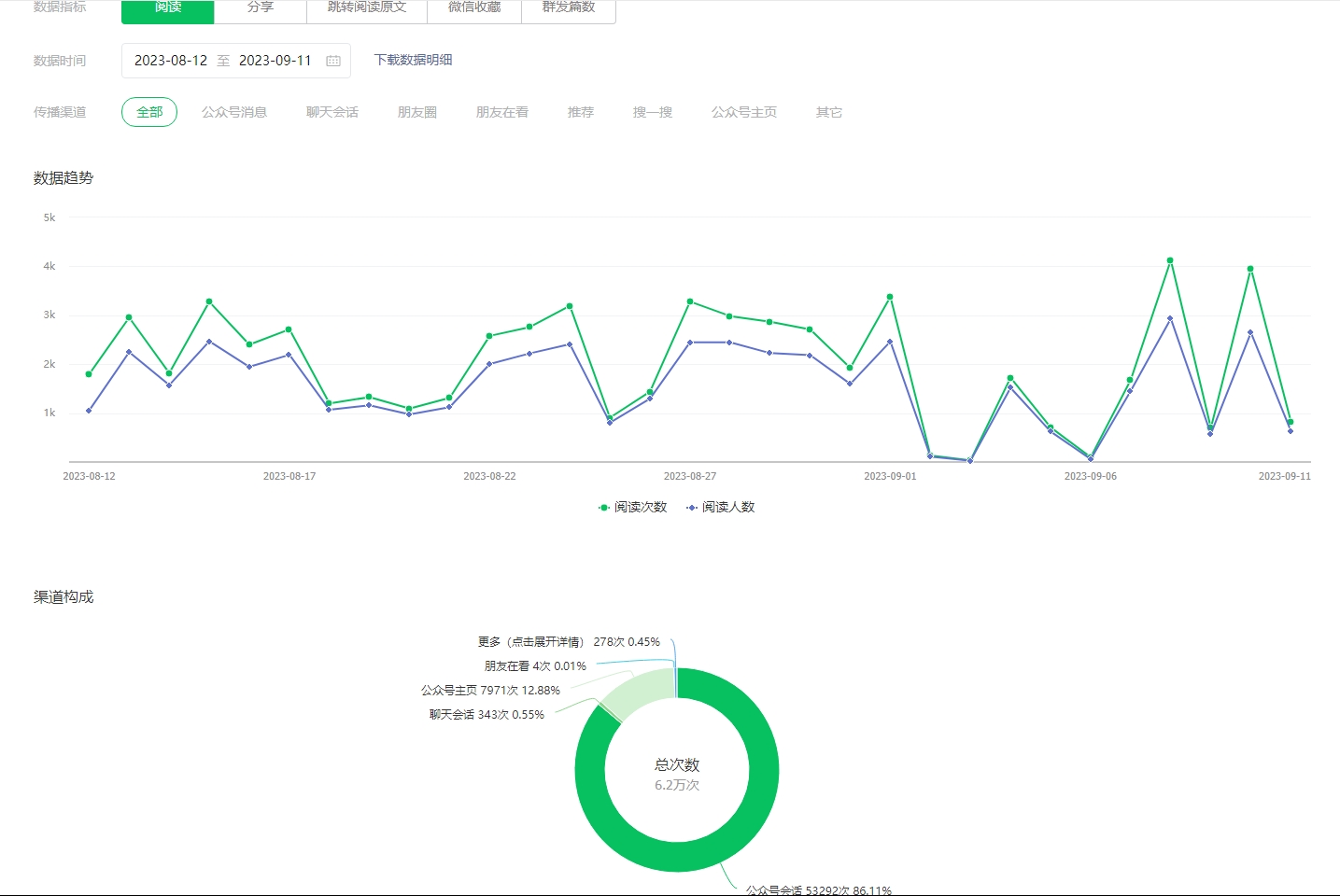Click the highest green peak data point
Viewport: 1340px width, 896px height.
click(1170, 260)
